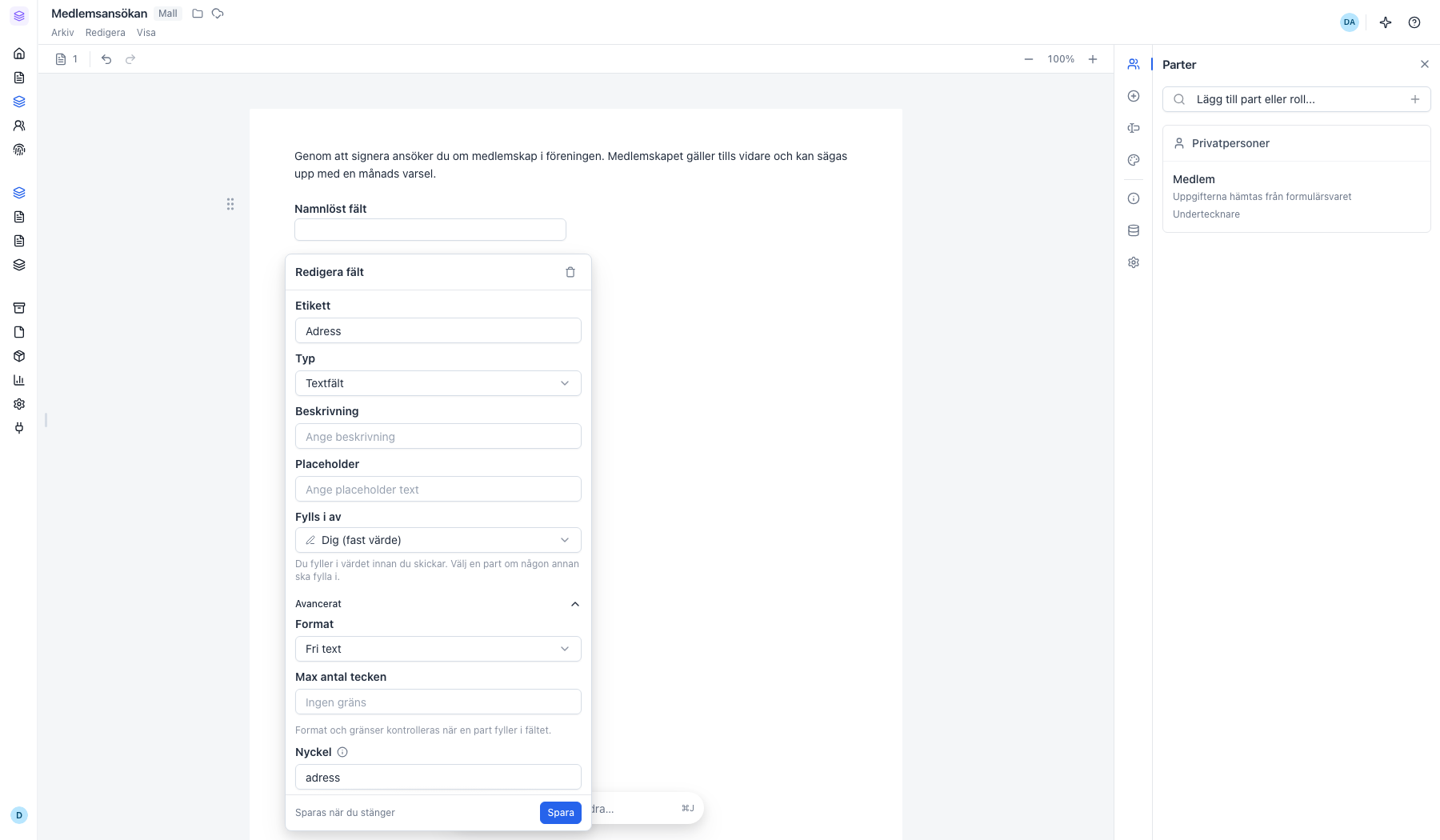The width and height of the screenshot is (1440, 840).
Task: Zoom in with the plus icon
Action: coord(1093,59)
